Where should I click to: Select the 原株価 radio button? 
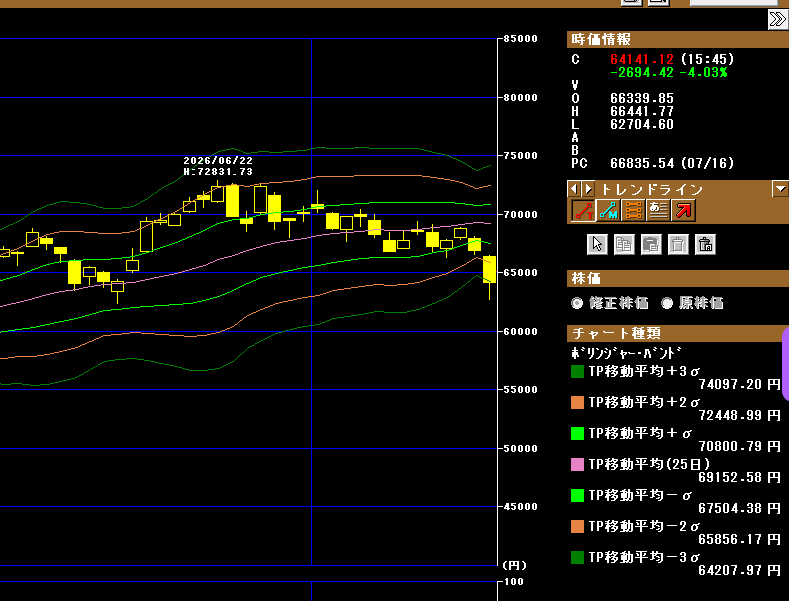point(667,303)
